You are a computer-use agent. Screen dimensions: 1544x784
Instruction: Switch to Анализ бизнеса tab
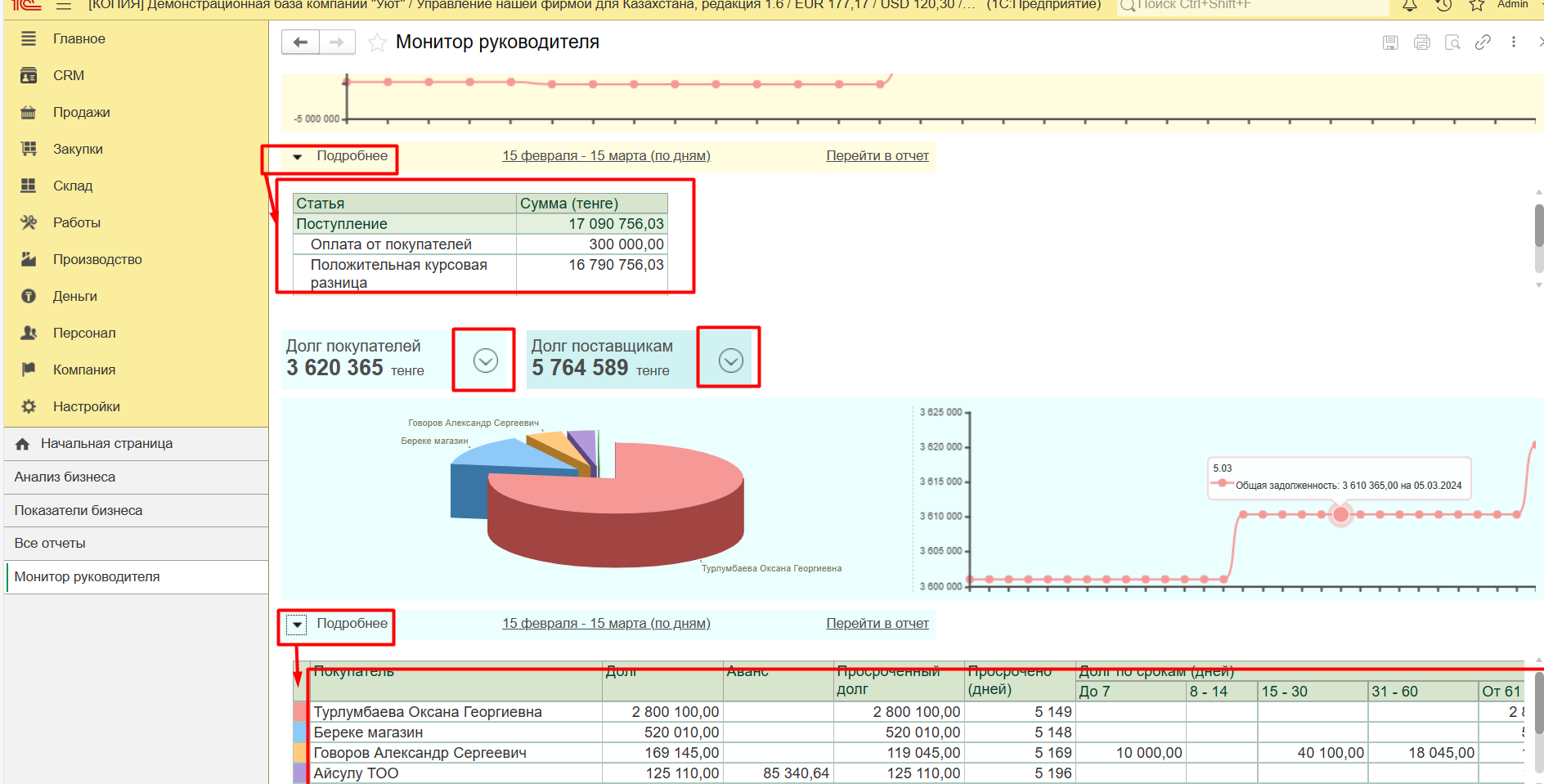click(x=65, y=477)
